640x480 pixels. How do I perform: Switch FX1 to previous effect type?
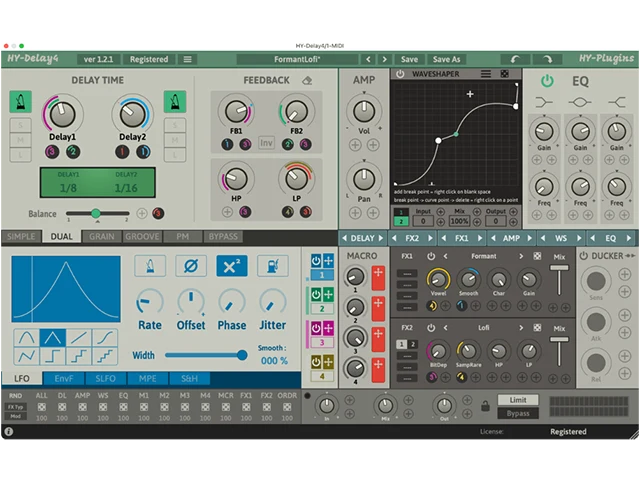click(446, 256)
